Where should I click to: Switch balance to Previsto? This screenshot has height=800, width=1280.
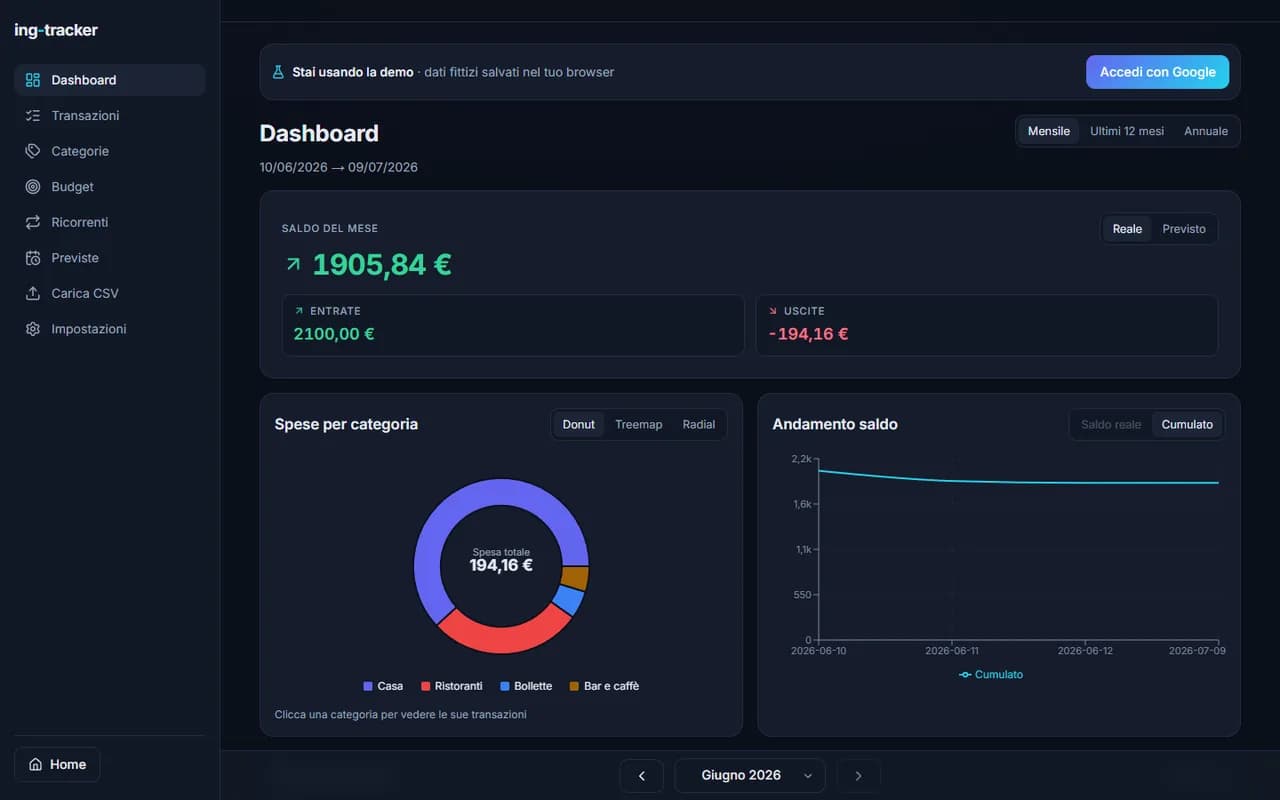(x=1184, y=229)
